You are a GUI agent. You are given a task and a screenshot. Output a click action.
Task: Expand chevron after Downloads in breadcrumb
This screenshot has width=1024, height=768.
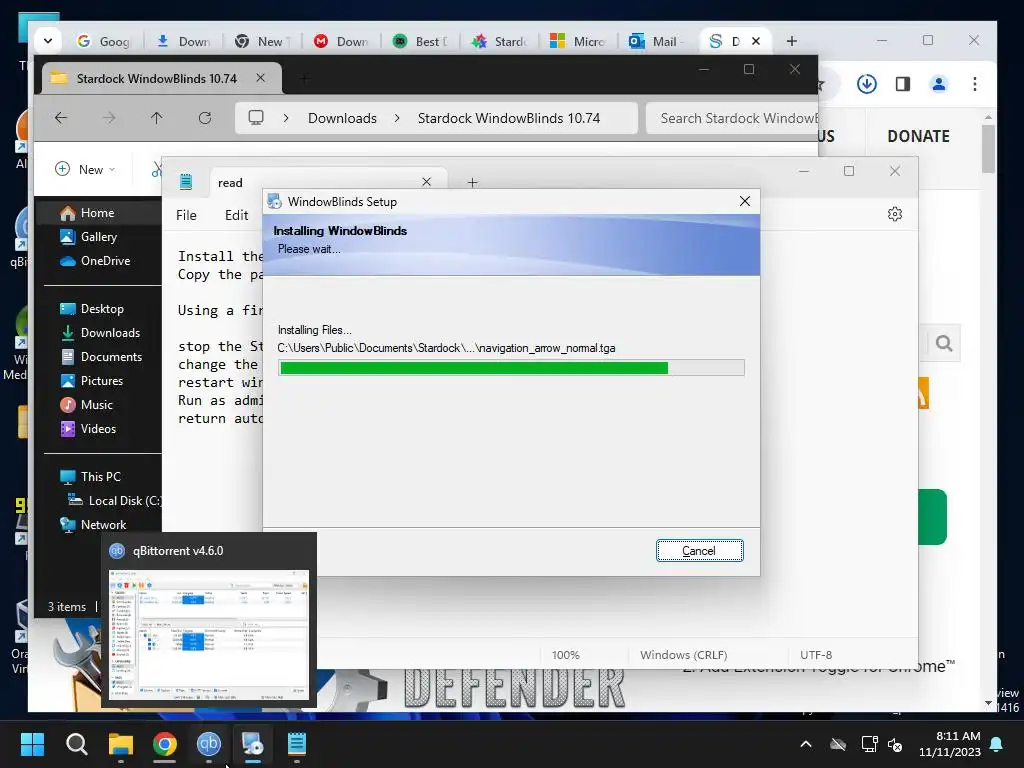pyautogui.click(x=397, y=118)
